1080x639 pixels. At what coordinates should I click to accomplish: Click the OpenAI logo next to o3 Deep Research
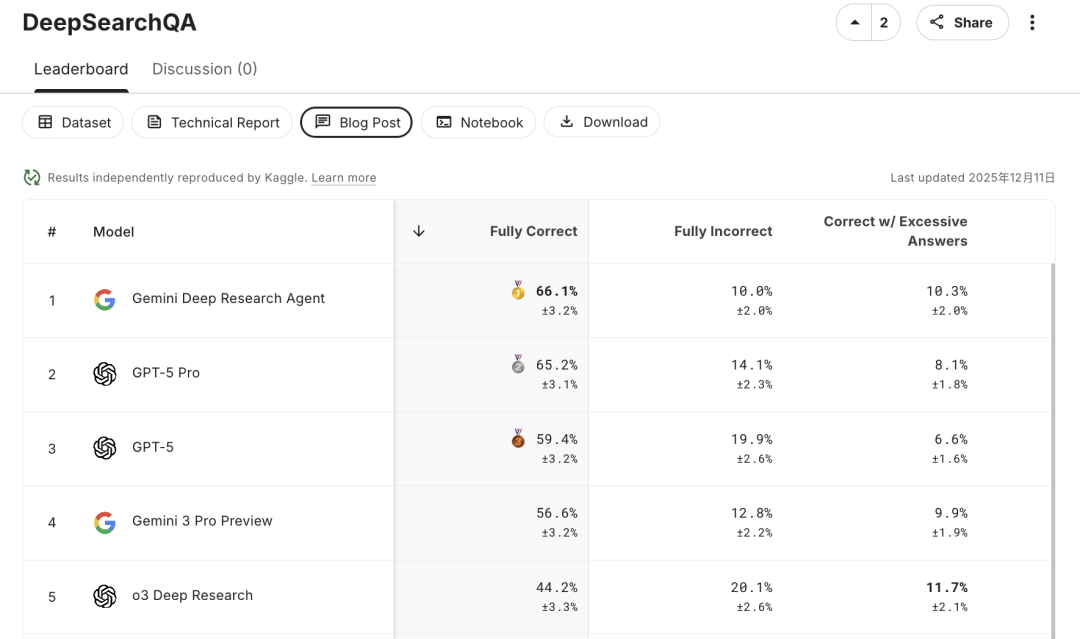(x=105, y=596)
